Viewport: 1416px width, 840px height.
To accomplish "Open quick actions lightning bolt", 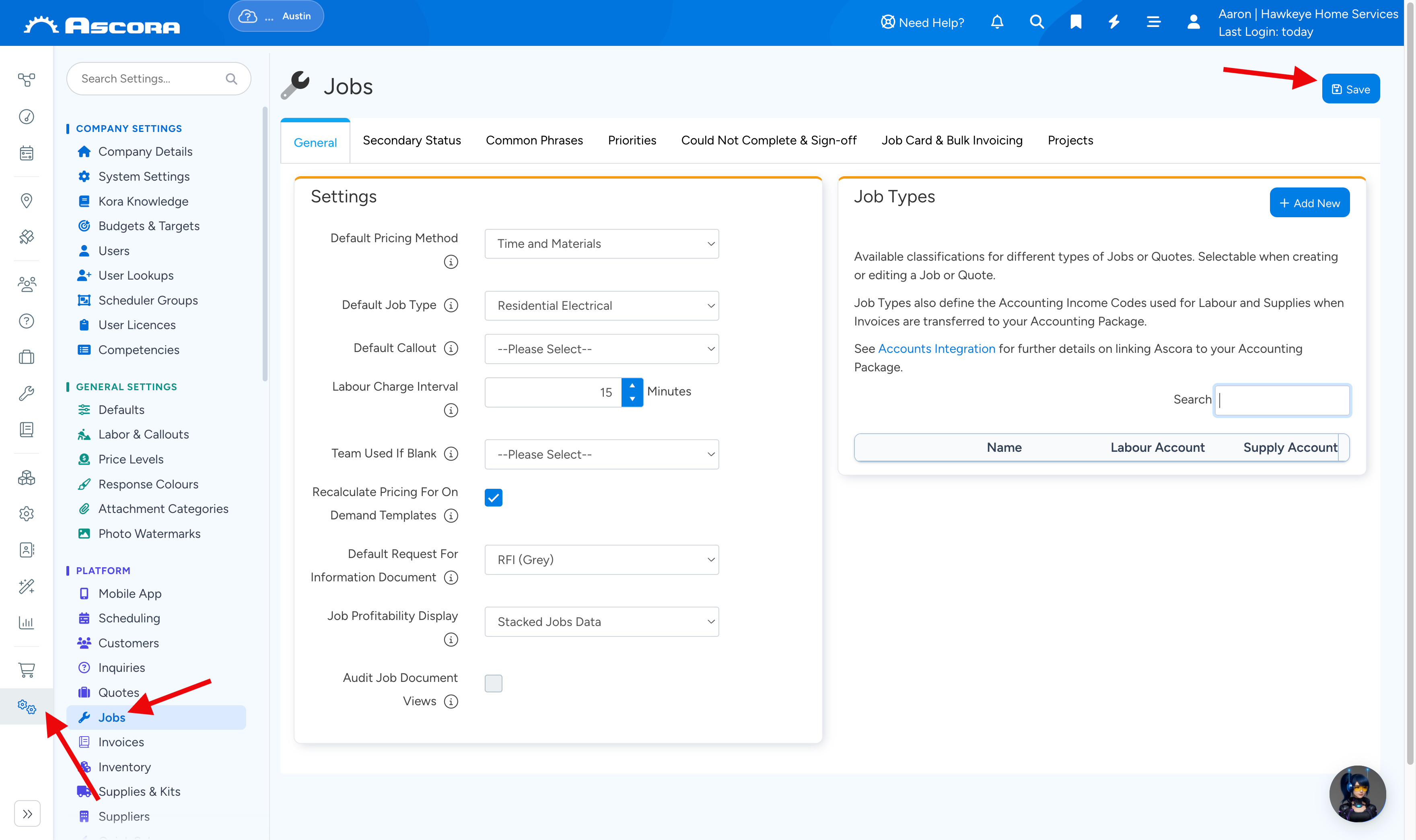I will tap(1114, 22).
